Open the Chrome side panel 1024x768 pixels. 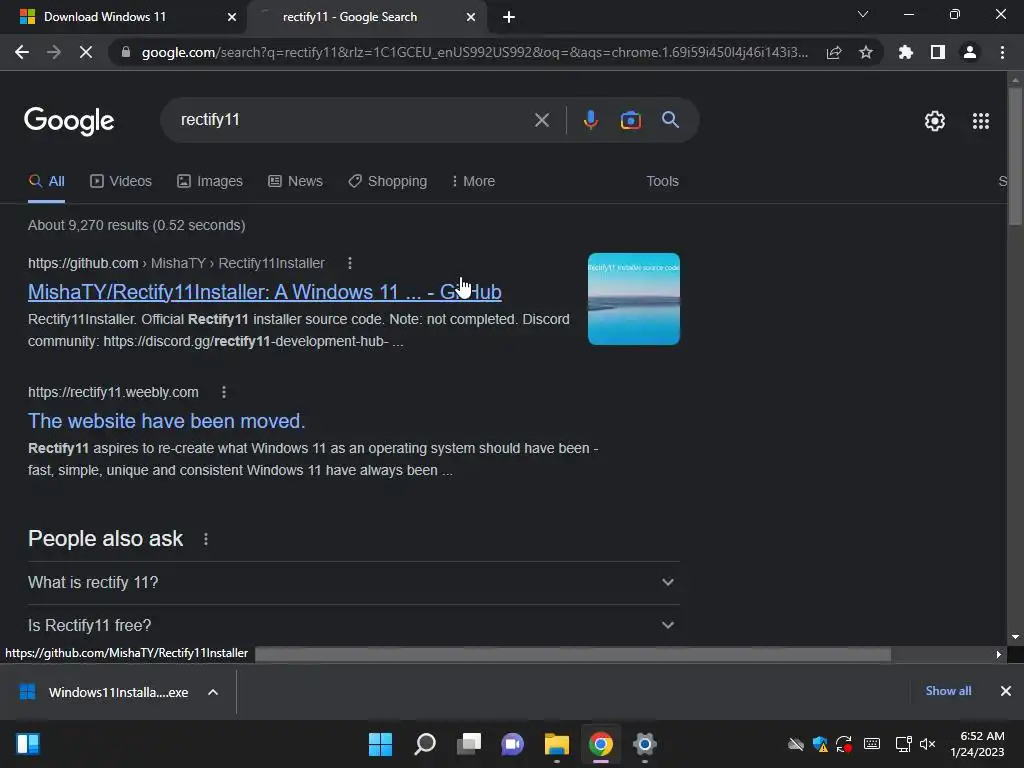[937, 52]
